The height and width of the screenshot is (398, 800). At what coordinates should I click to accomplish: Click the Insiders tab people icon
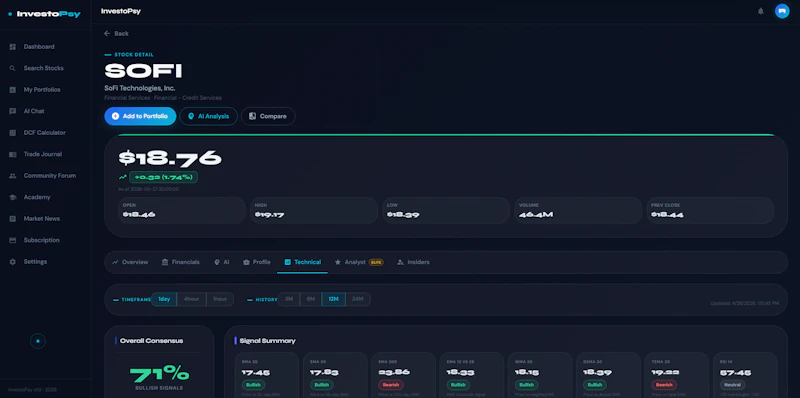coord(401,262)
